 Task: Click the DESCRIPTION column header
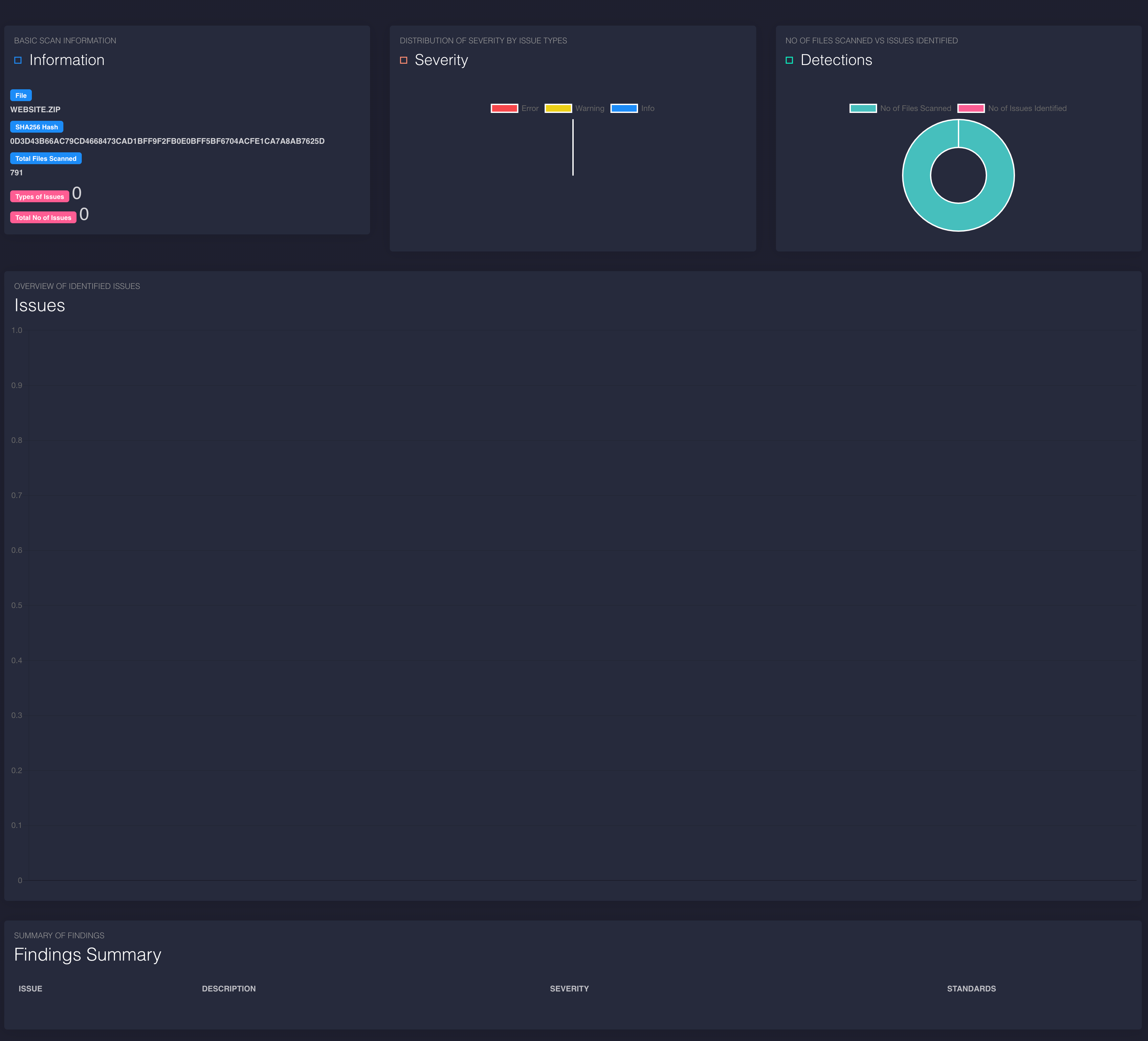click(x=228, y=988)
